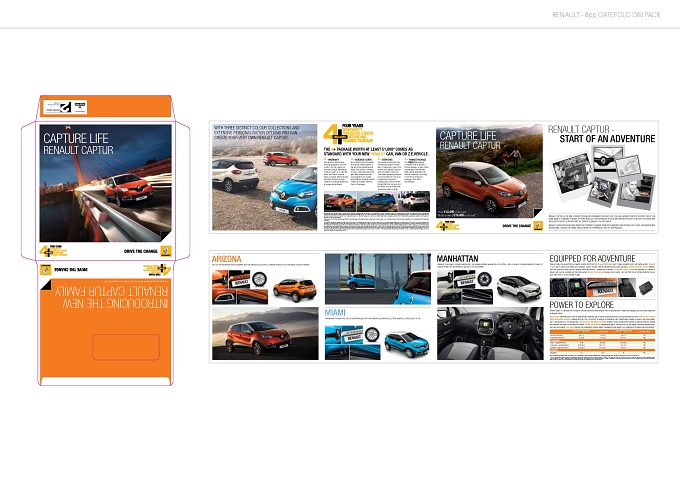Click the upside-down 'INTRODUCING THE NEW' envelope text

pos(115,304)
